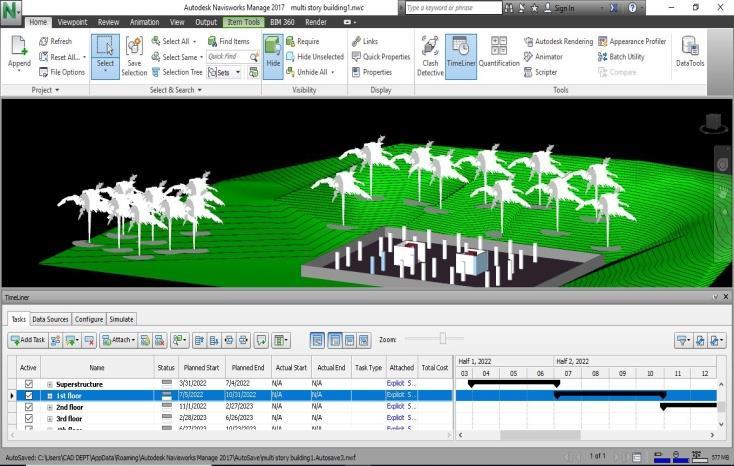Switch to the Viewpoint ribbon tab
Screen dimensions: 734x466
72,22
